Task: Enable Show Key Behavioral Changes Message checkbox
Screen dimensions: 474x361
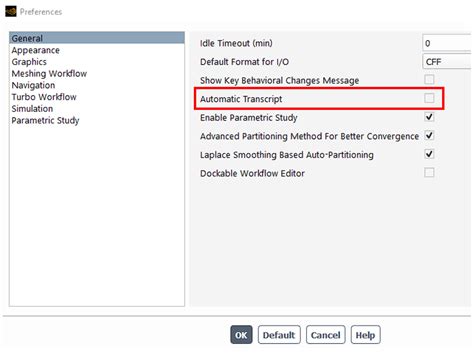Action: coord(429,80)
